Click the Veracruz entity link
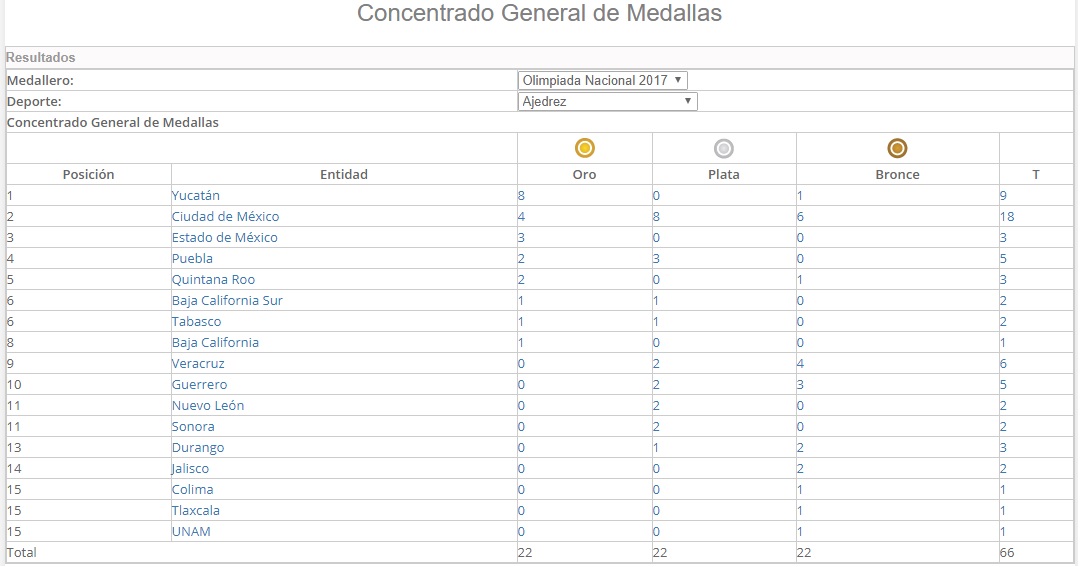This screenshot has width=1080, height=567. [198, 364]
